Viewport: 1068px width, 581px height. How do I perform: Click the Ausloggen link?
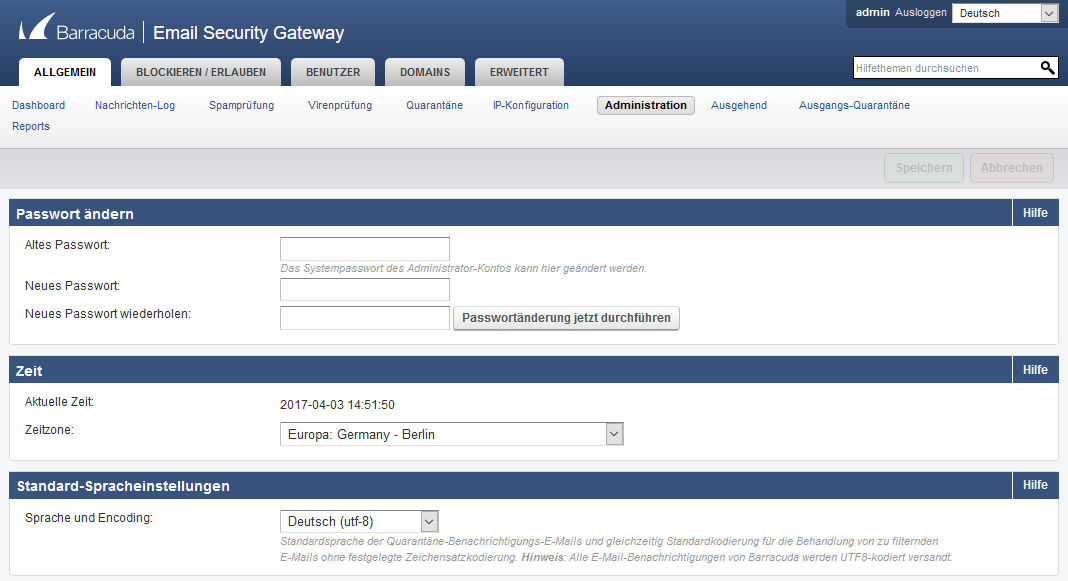click(920, 13)
